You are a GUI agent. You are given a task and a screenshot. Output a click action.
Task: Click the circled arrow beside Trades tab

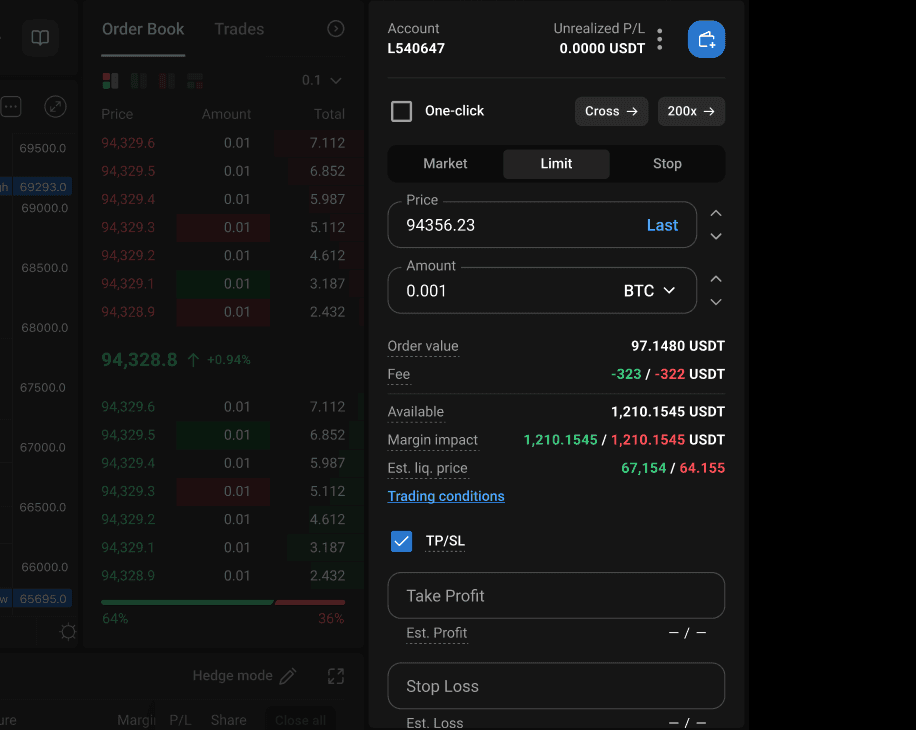point(336,29)
